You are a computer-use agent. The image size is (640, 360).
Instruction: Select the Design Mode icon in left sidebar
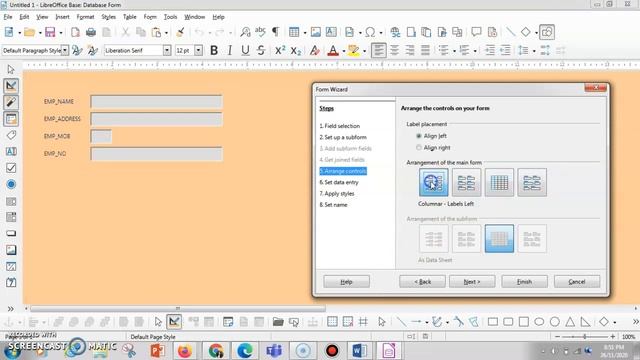(11, 86)
